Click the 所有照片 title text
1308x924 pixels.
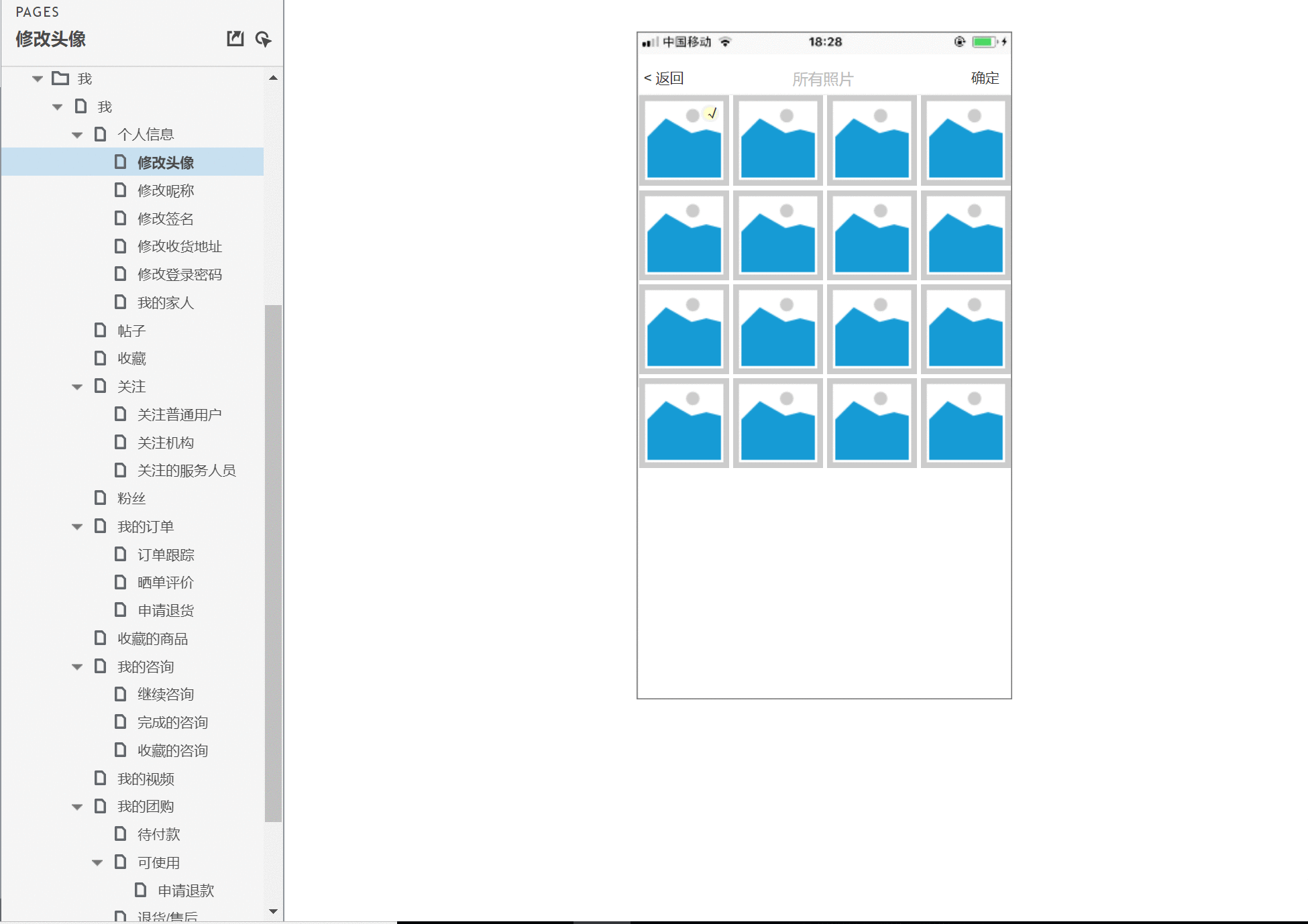click(822, 80)
